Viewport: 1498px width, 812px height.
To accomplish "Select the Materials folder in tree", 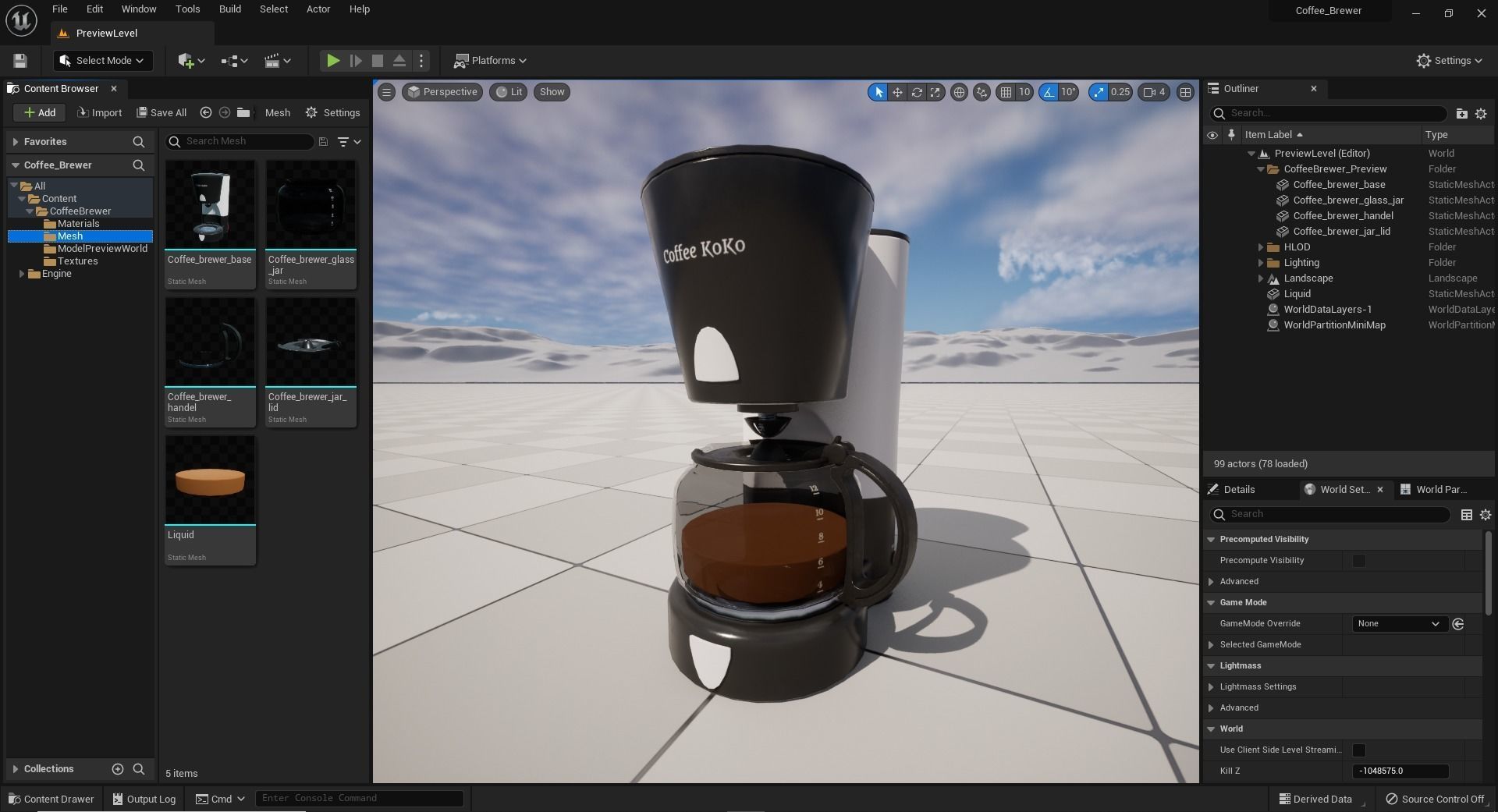I will coord(78,224).
